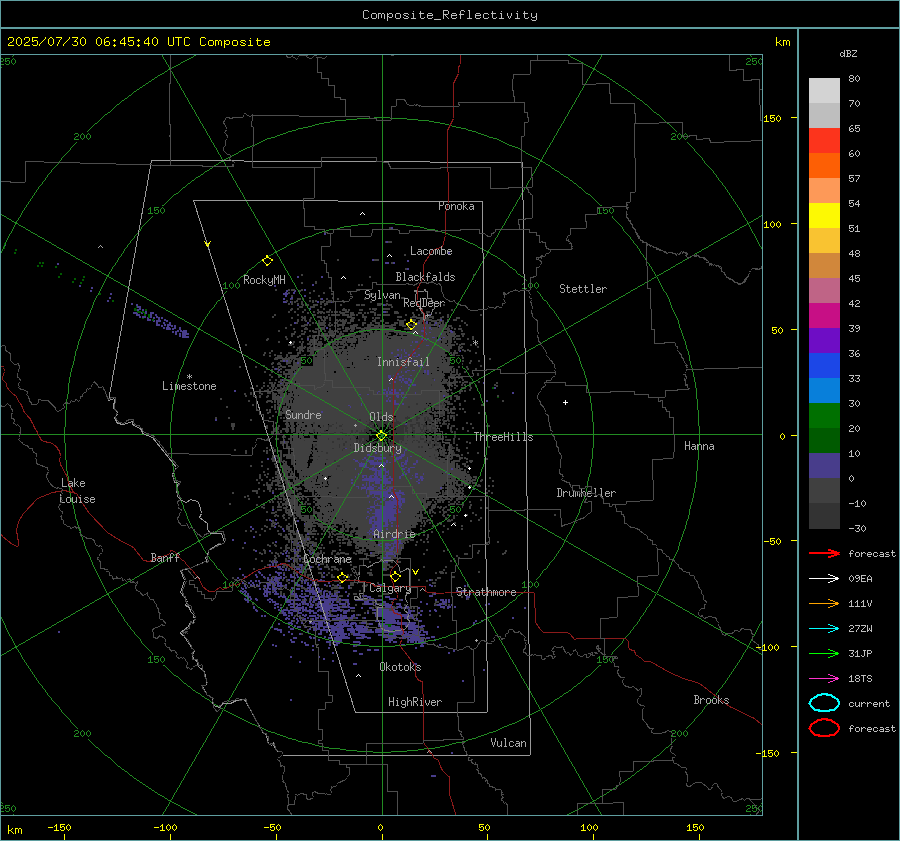Click the 'Limestone' label
Image resolution: width=900 pixels, height=841 pixels.
pyautogui.click(x=189, y=386)
